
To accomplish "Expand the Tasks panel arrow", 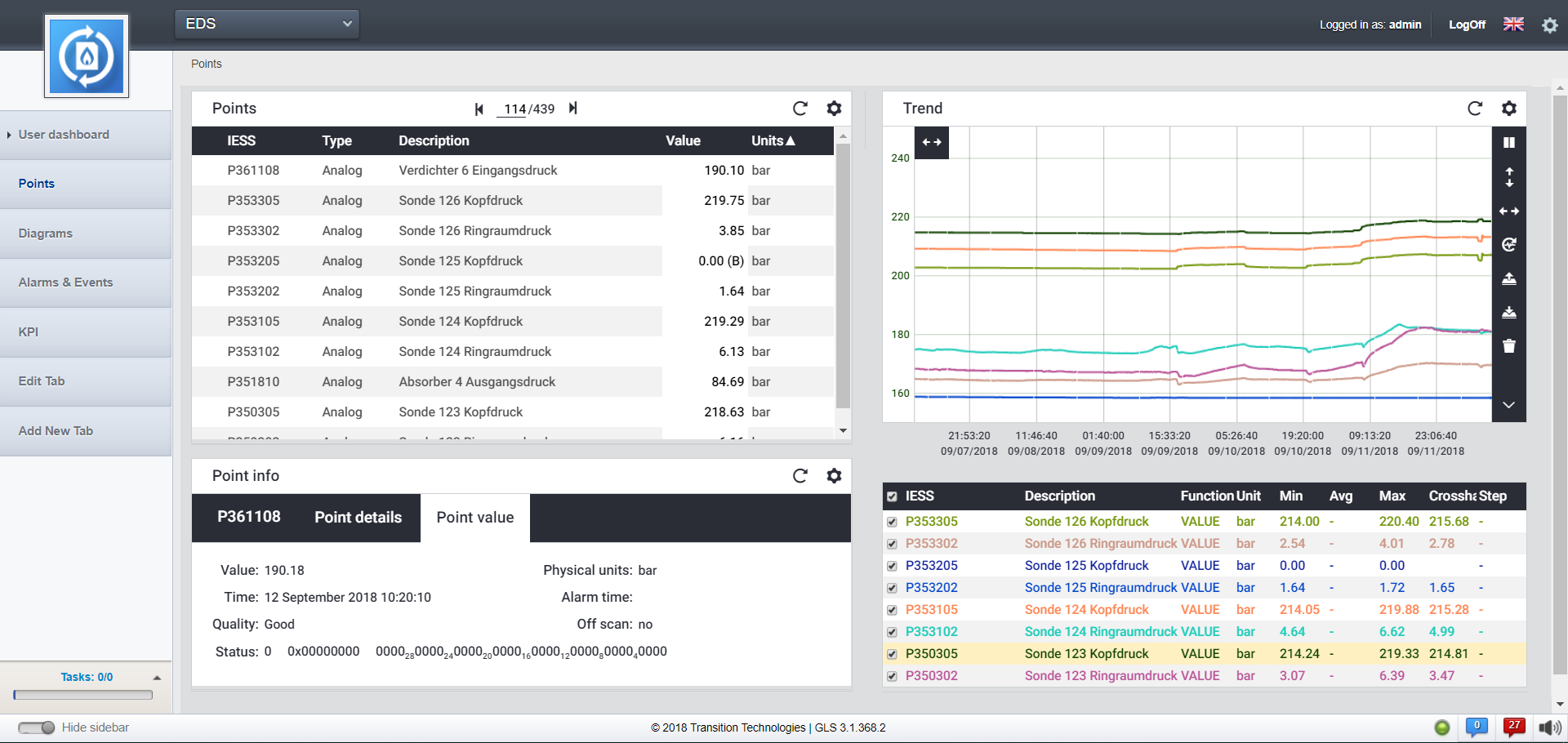I will click(157, 678).
